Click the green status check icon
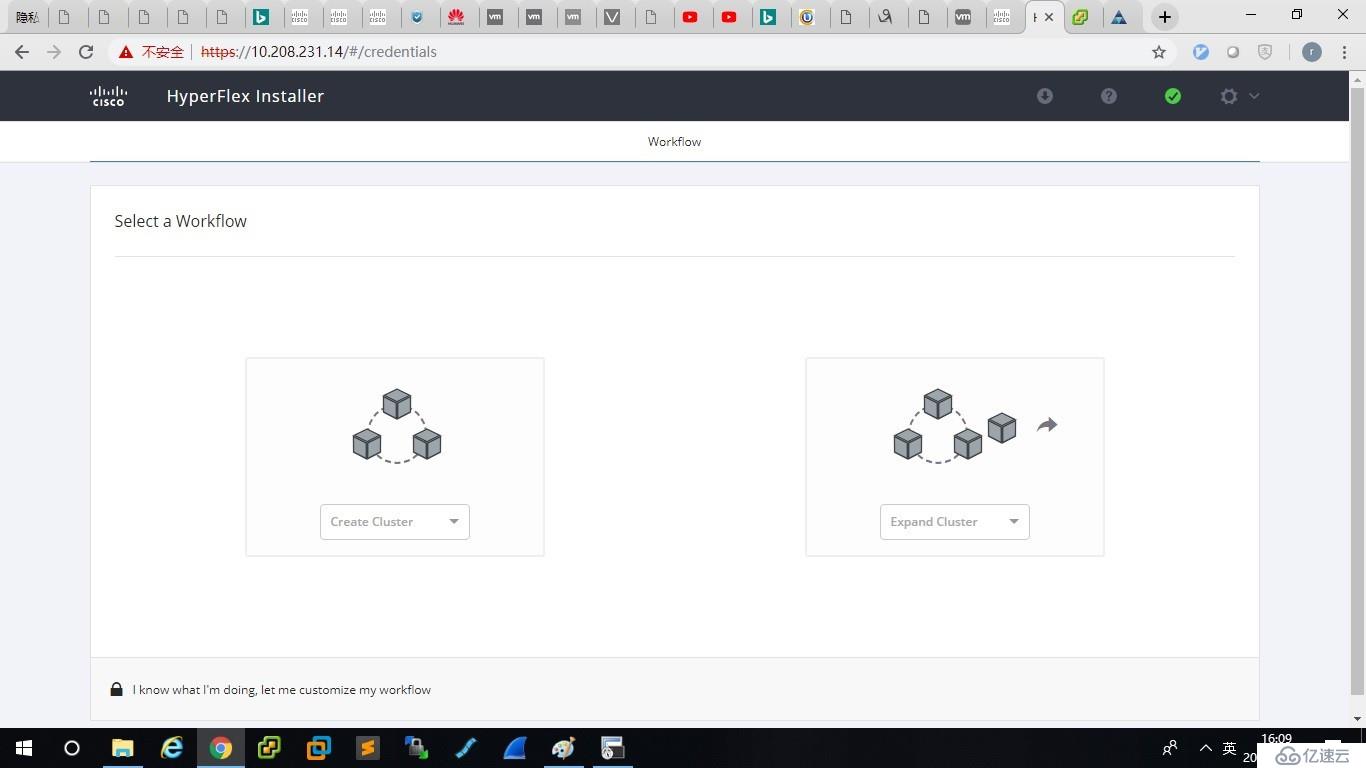 click(x=1173, y=96)
